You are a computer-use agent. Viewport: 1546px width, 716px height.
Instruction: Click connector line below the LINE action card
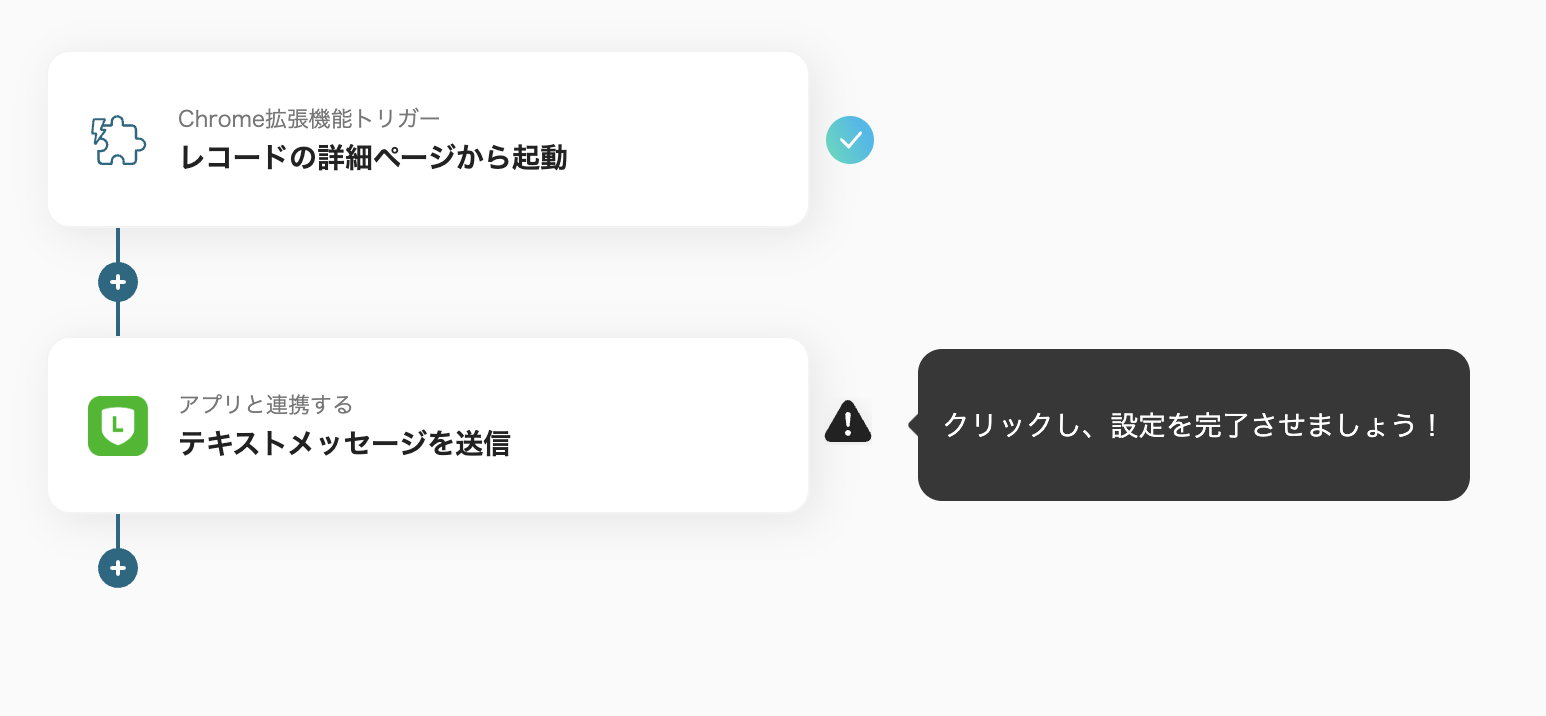118,530
